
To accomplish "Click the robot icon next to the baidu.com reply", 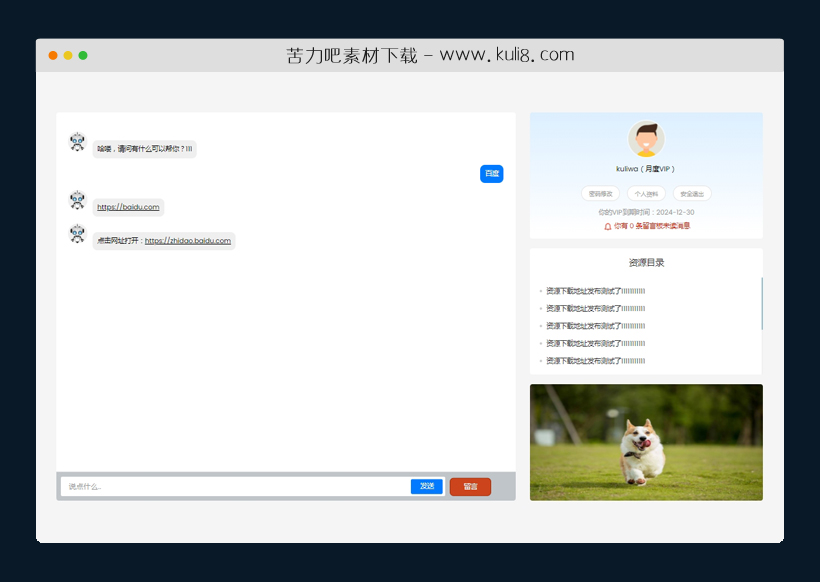I will 77,200.
